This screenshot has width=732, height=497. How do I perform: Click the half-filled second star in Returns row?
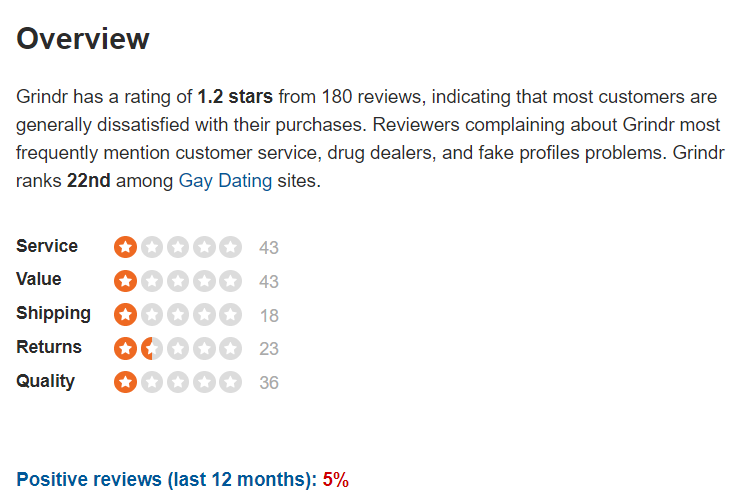152,349
